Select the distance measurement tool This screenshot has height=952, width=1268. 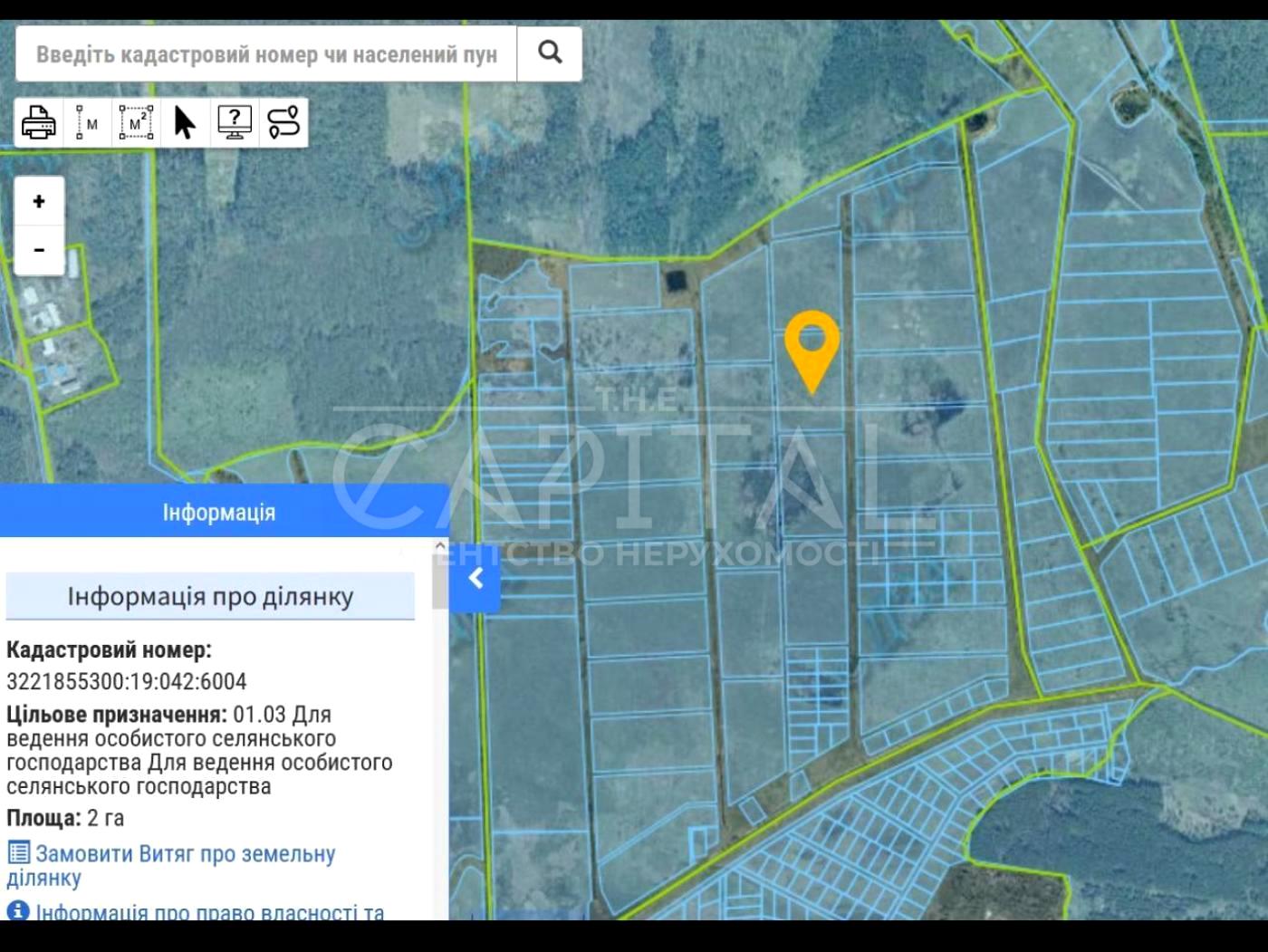(88, 122)
